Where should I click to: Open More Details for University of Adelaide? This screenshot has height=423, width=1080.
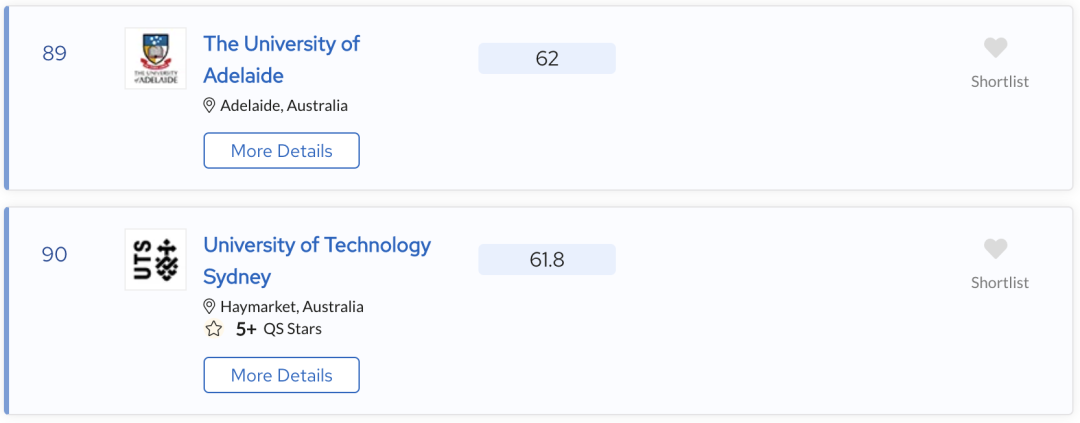[281, 151]
